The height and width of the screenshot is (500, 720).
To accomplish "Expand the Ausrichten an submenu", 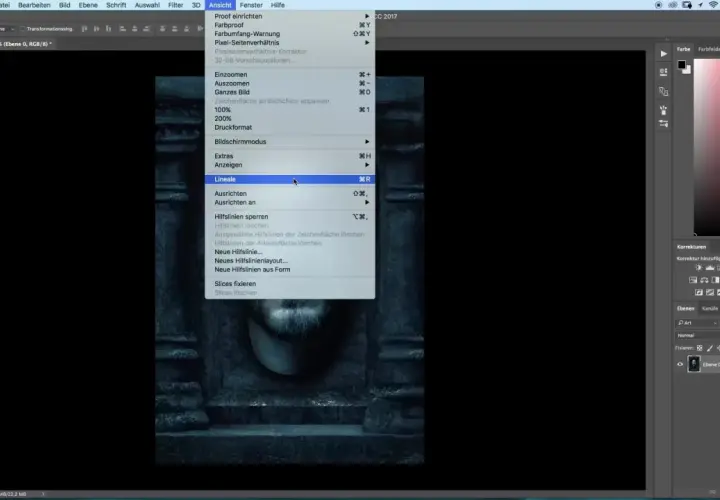I will 290,202.
